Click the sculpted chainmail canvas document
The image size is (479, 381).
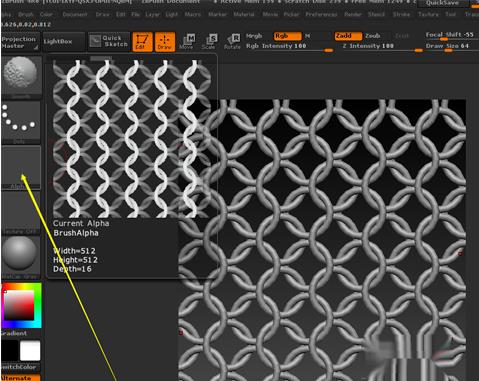point(322,240)
